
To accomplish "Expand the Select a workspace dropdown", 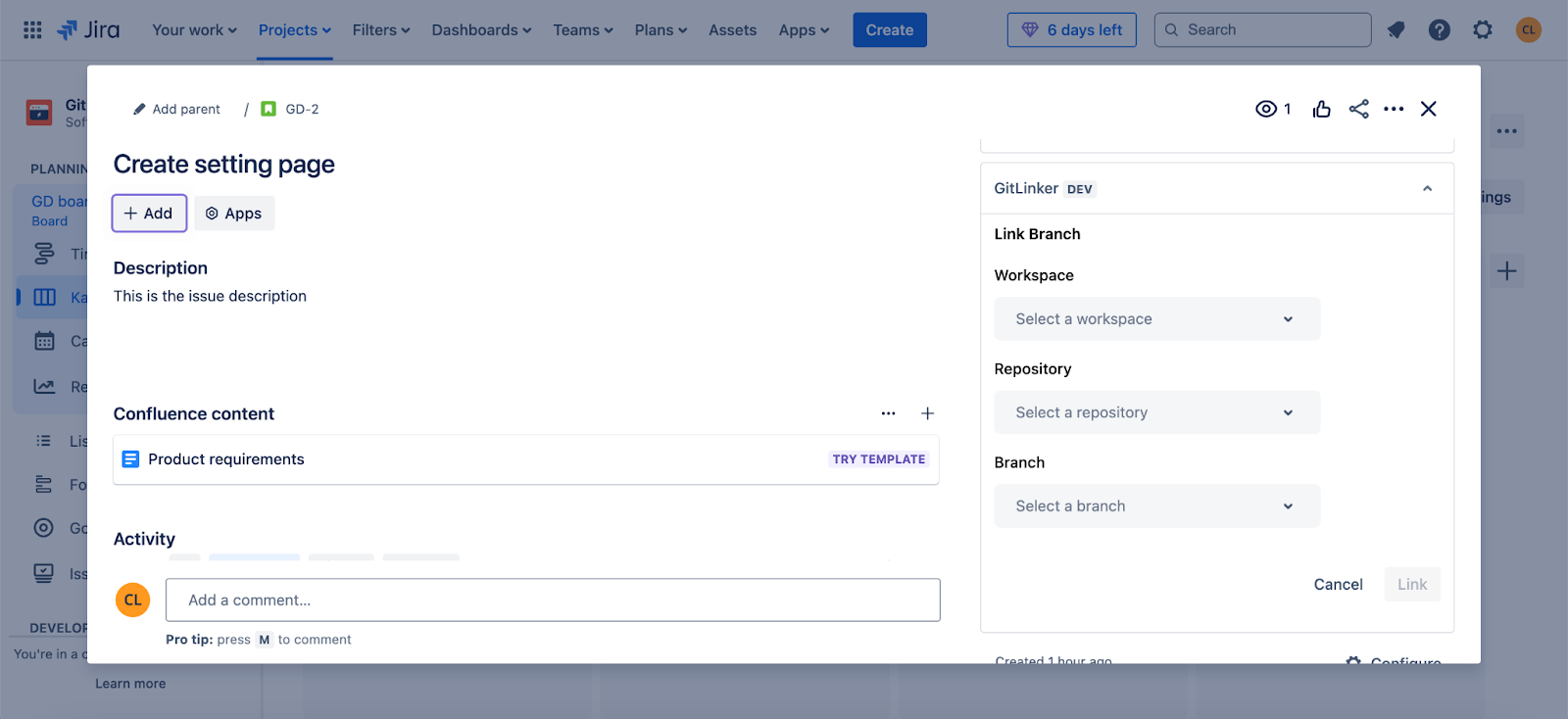I will (x=1156, y=319).
